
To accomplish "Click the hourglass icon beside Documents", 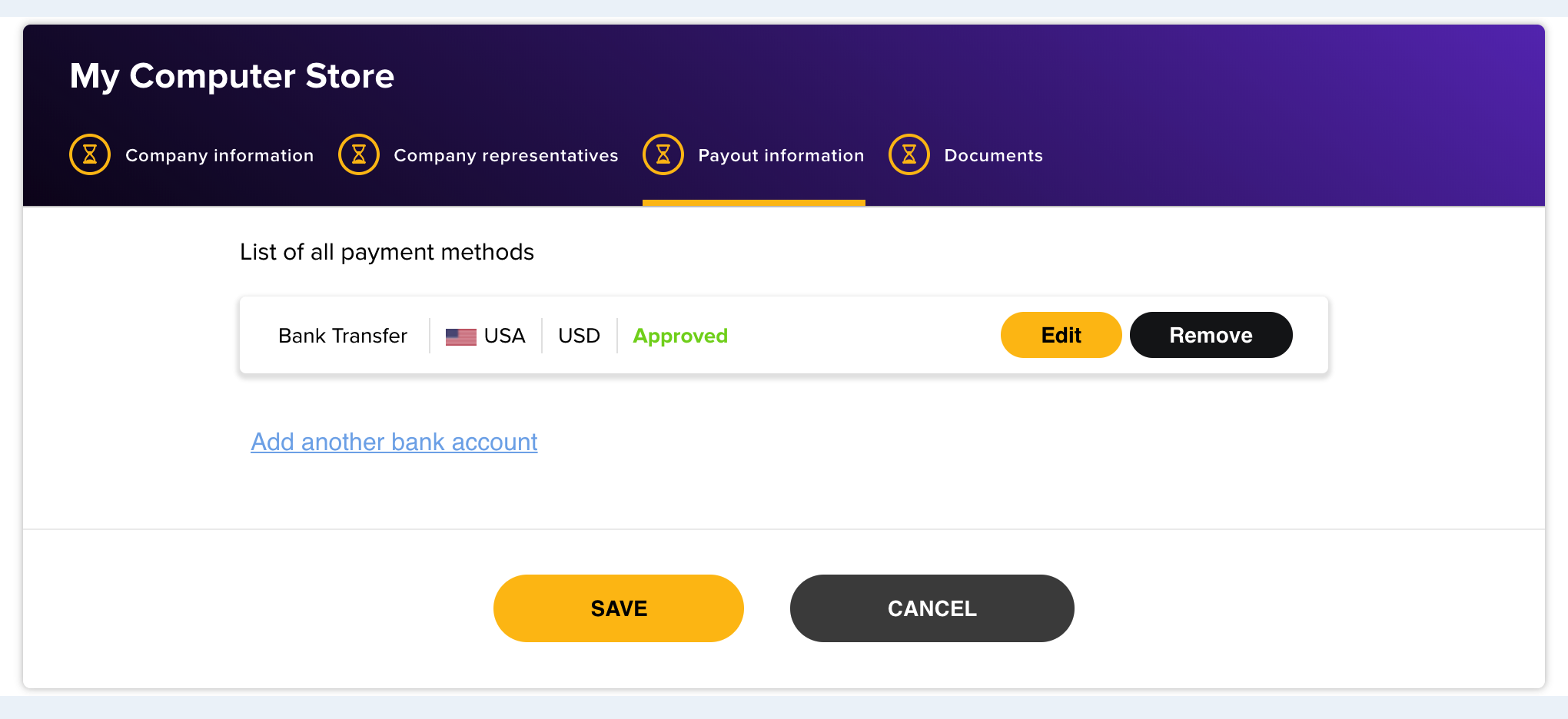I will coord(909,154).
